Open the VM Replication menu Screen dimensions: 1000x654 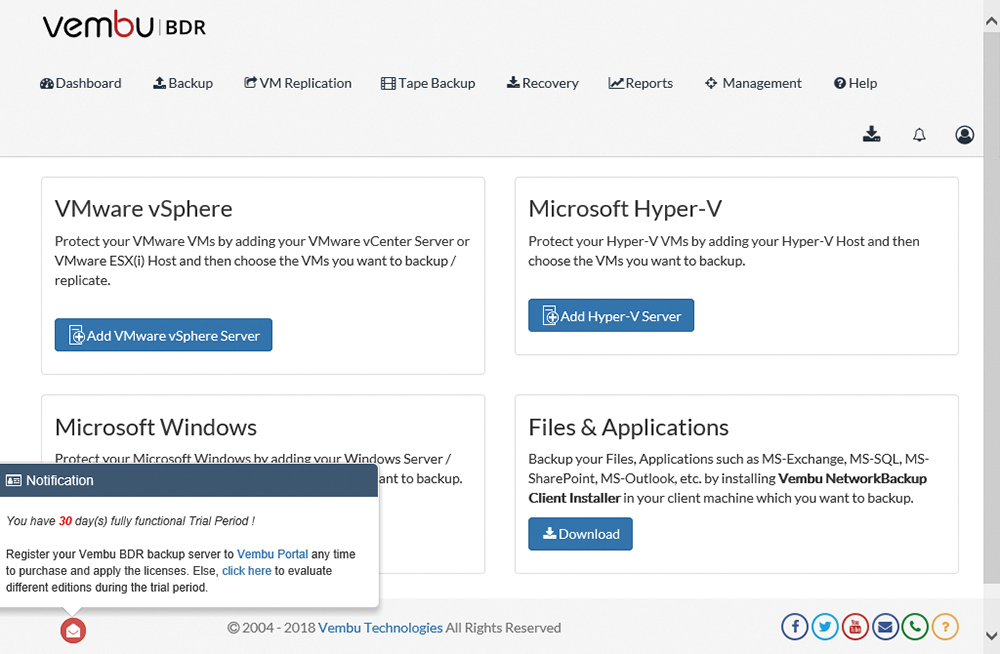click(x=298, y=83)
